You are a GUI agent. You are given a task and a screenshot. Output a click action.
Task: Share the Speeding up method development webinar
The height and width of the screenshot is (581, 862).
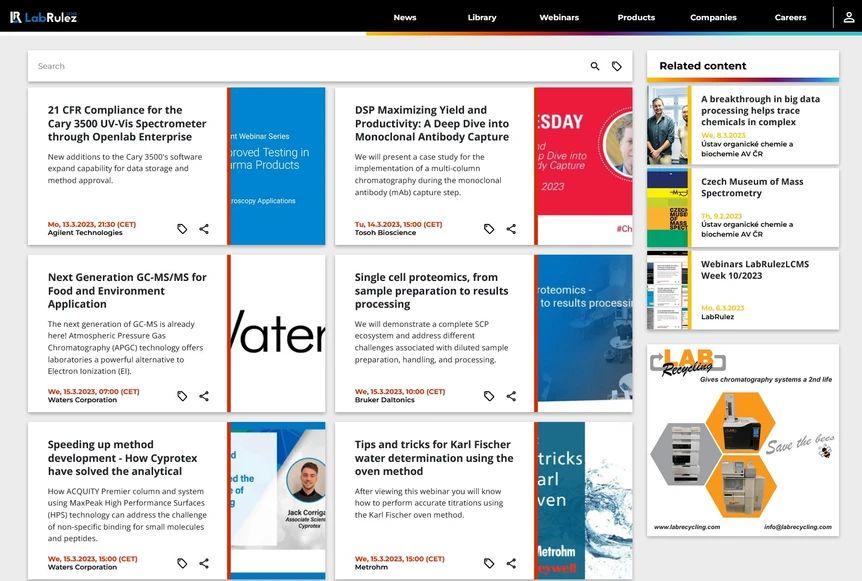pyautogui.click(x=204, y=563)
